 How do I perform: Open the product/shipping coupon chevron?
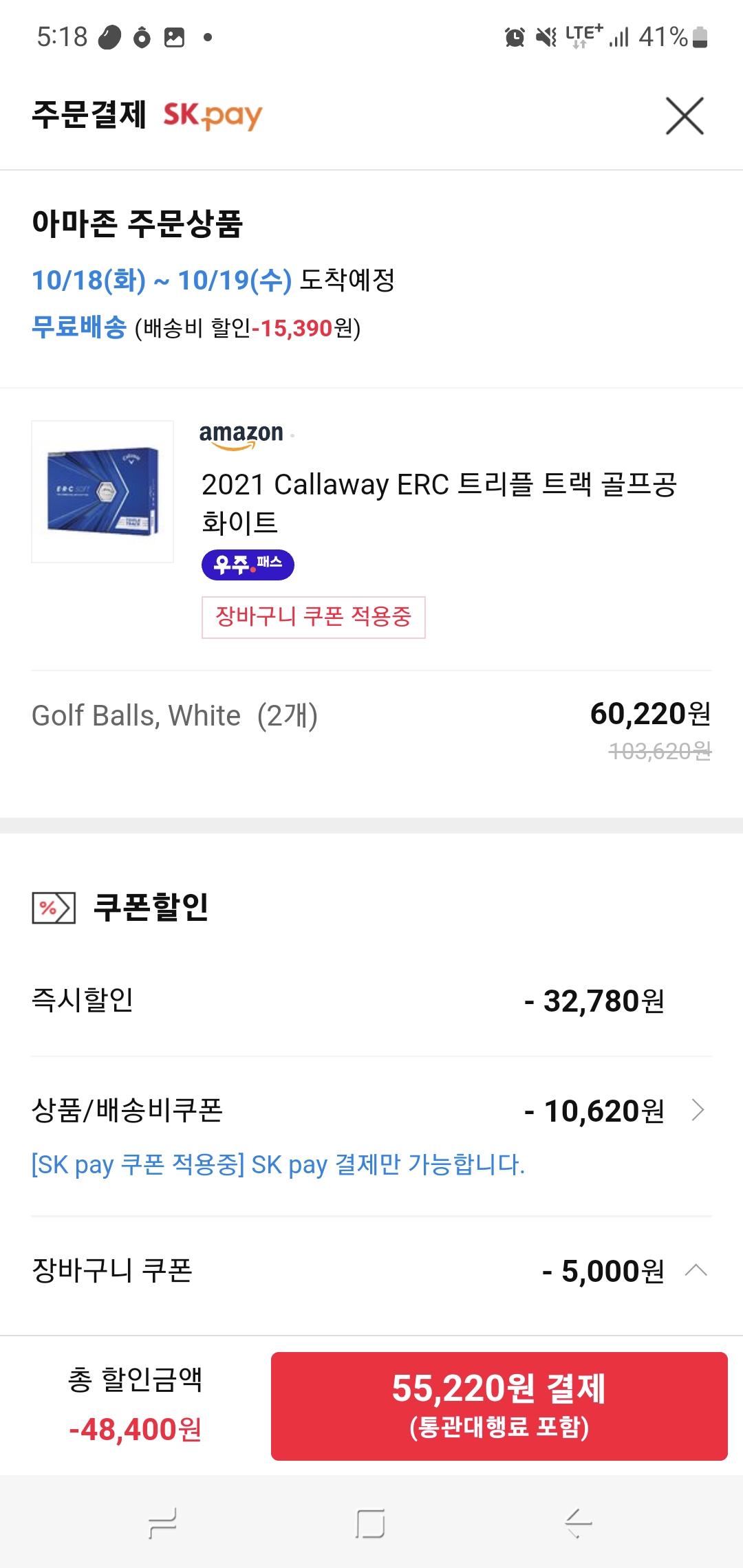pyautogui.click(x=698, y=1110)
